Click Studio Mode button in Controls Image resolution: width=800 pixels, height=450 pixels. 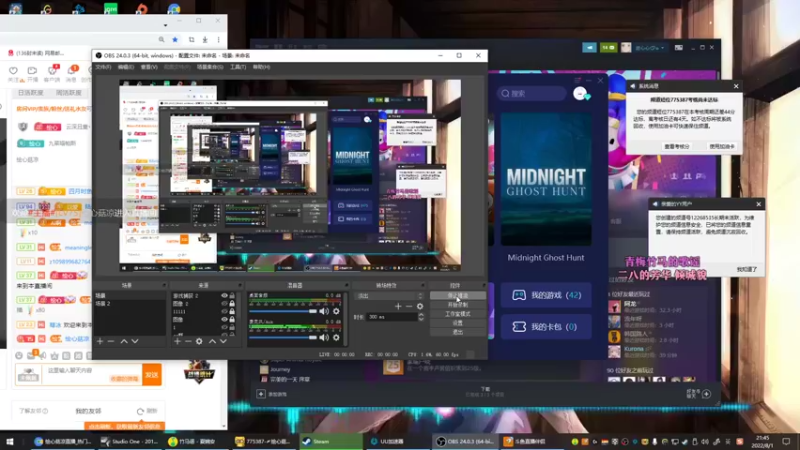458,314
